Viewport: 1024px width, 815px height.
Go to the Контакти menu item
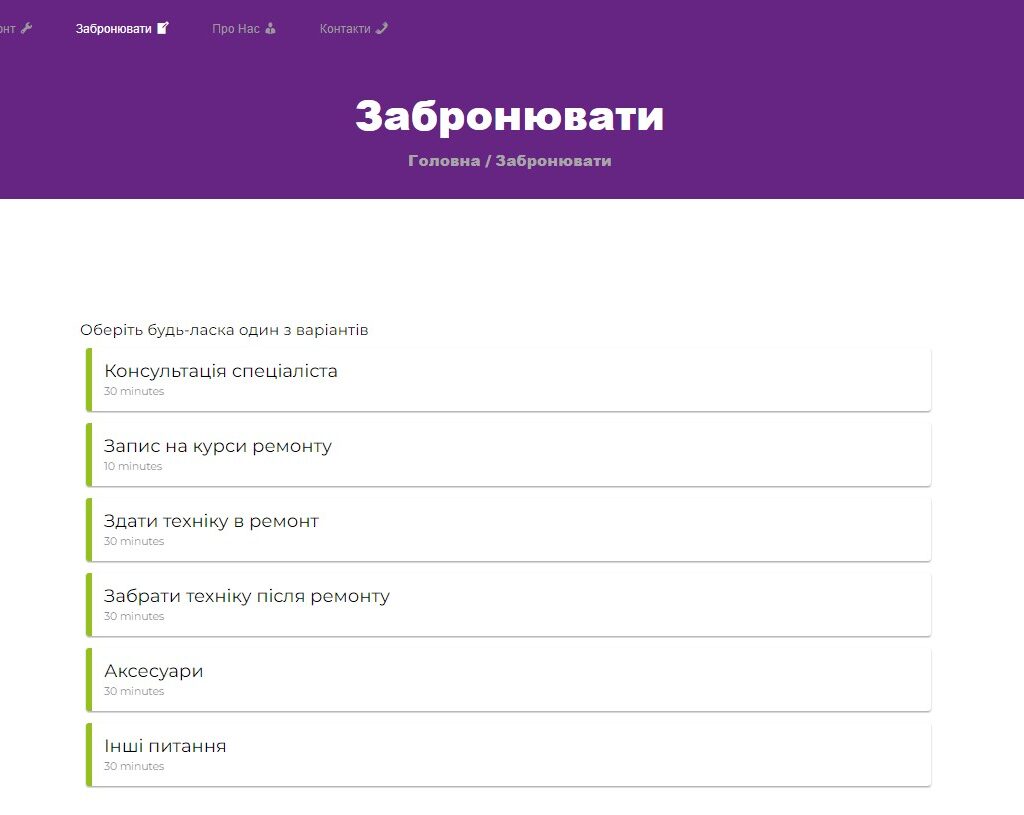click(345, 29)
